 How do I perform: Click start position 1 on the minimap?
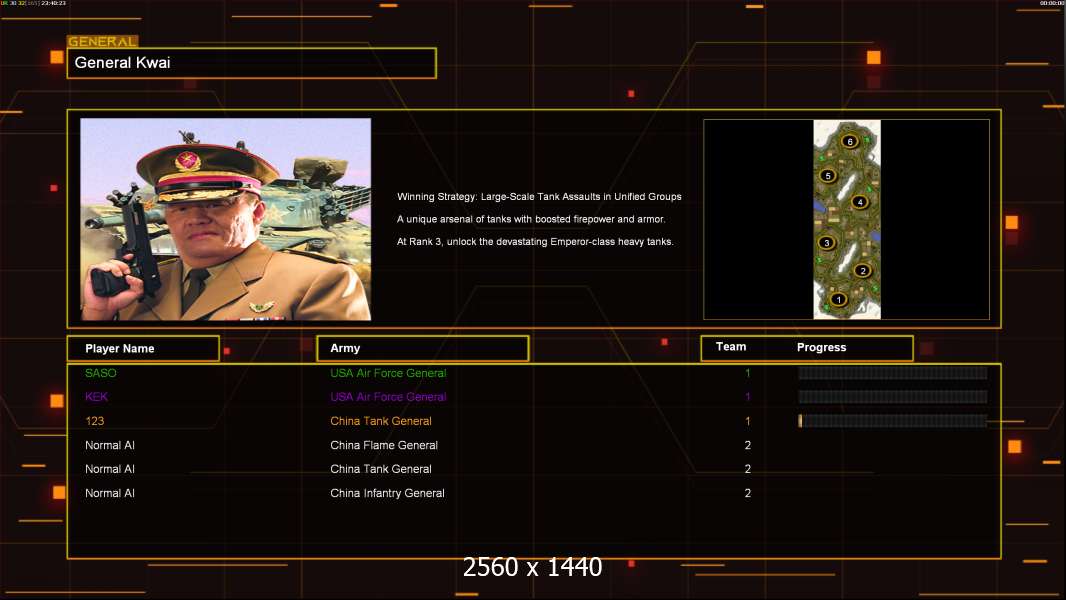pyautogui.click(x=839, y=299)
